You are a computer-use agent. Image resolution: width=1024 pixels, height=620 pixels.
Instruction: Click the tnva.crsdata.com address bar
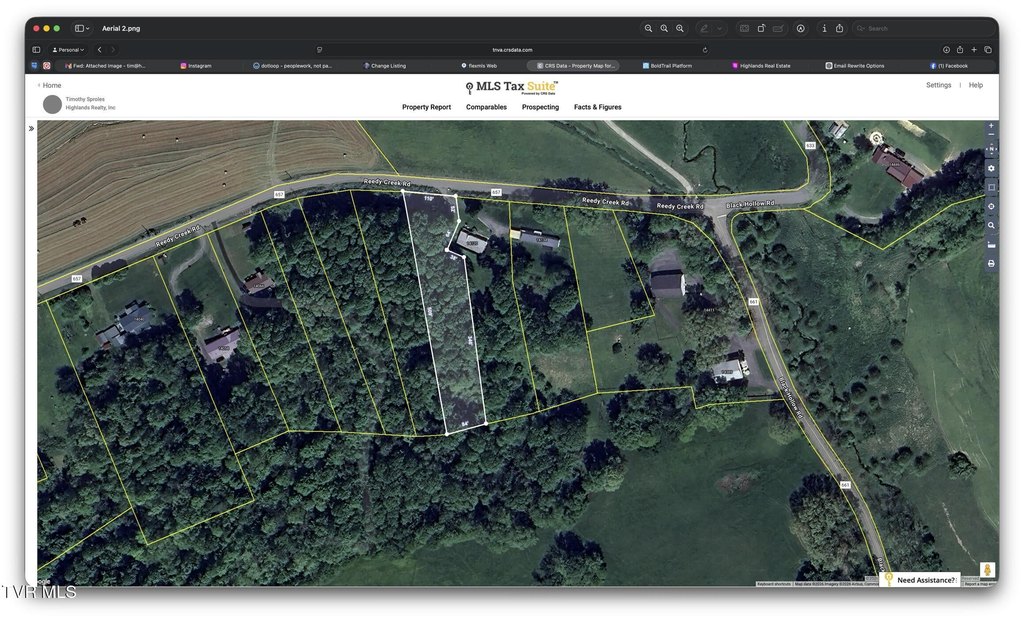tap(512, 49)
